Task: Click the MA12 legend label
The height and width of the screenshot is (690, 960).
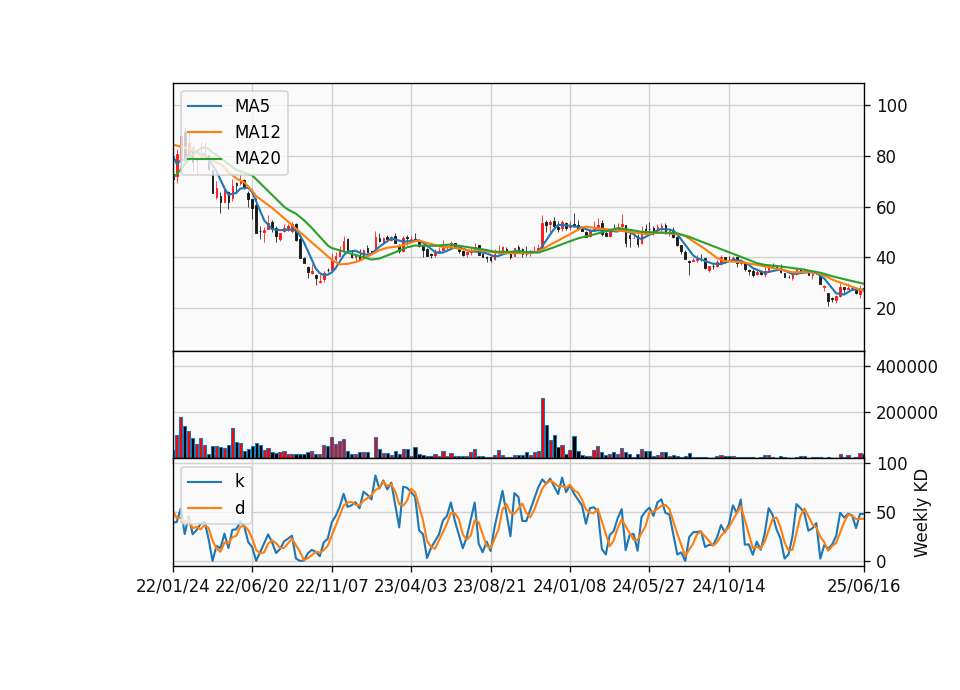Action: (x=257, y=132)
